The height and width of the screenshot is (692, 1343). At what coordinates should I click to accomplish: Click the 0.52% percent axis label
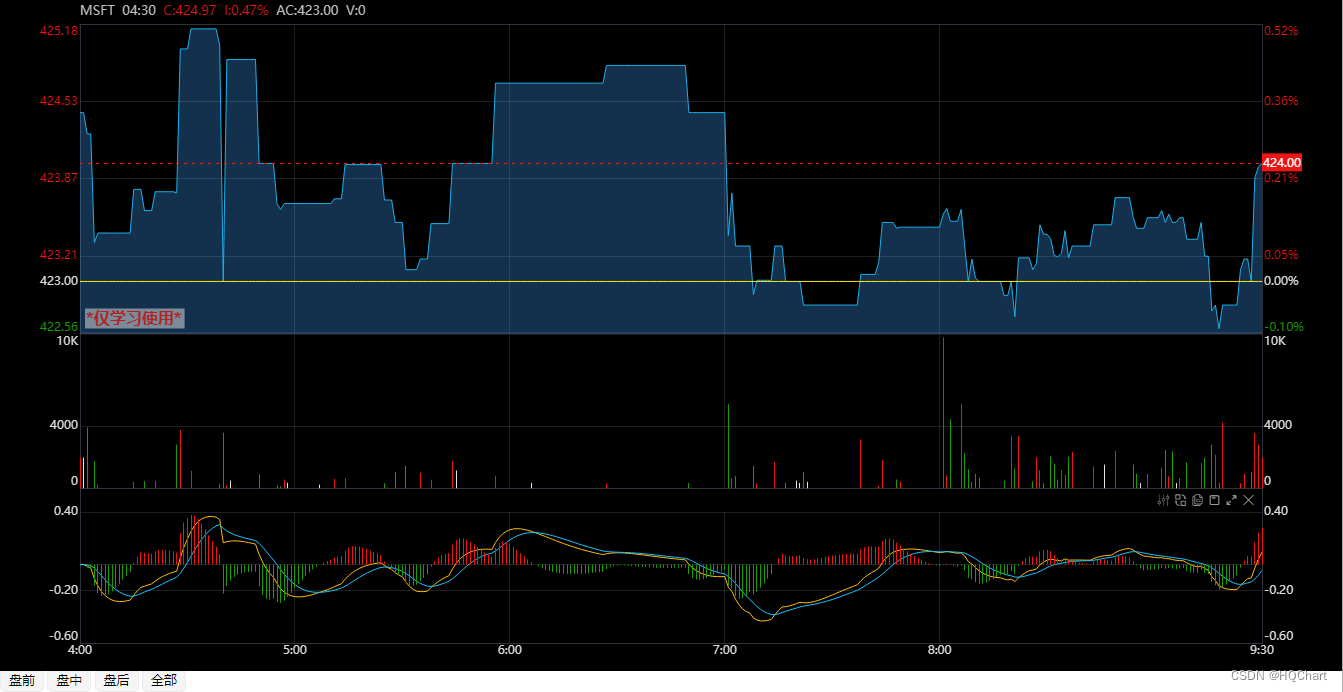[1281, 31]
